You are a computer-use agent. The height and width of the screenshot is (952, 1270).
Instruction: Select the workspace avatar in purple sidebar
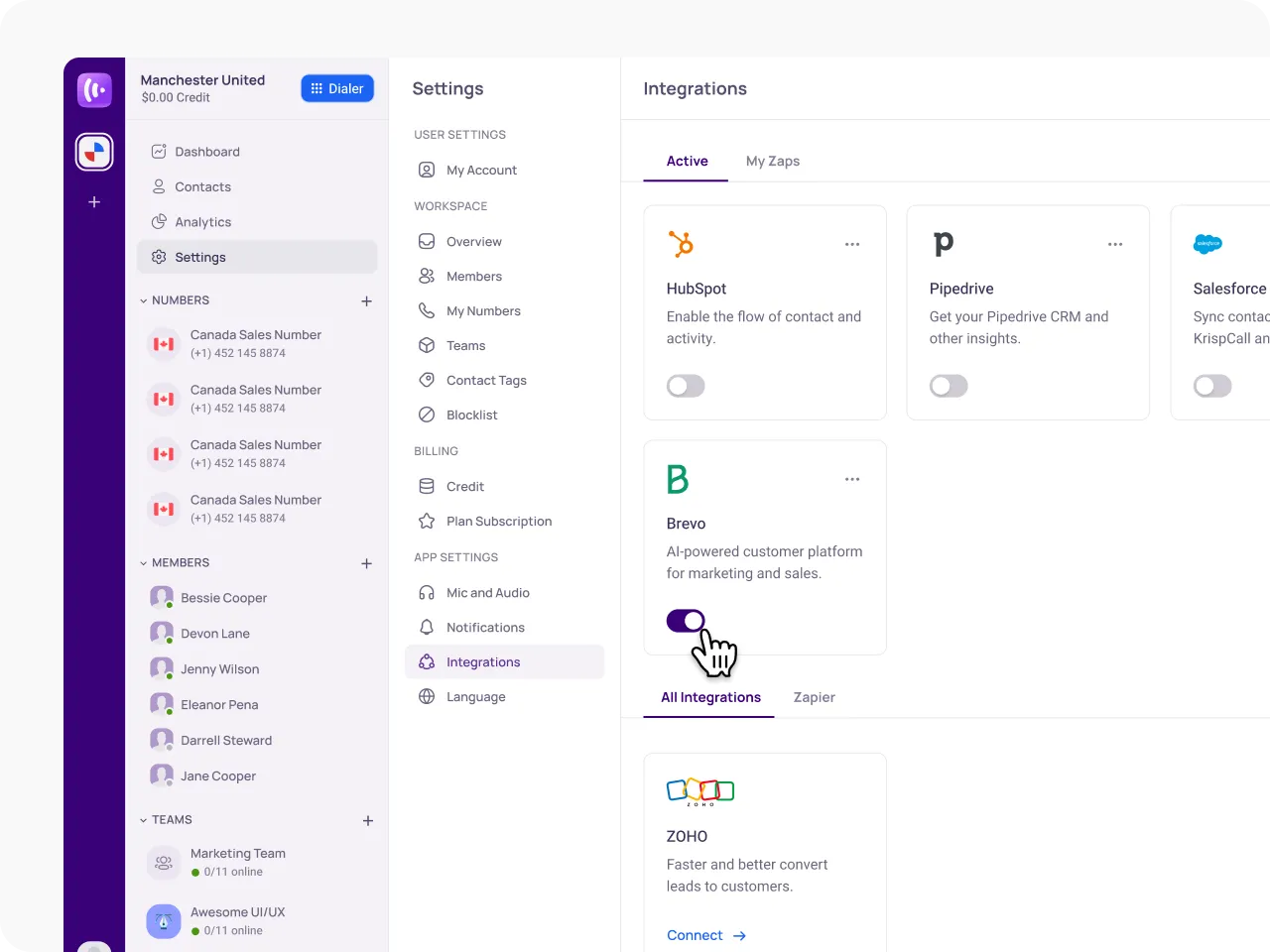coord(94,152)
